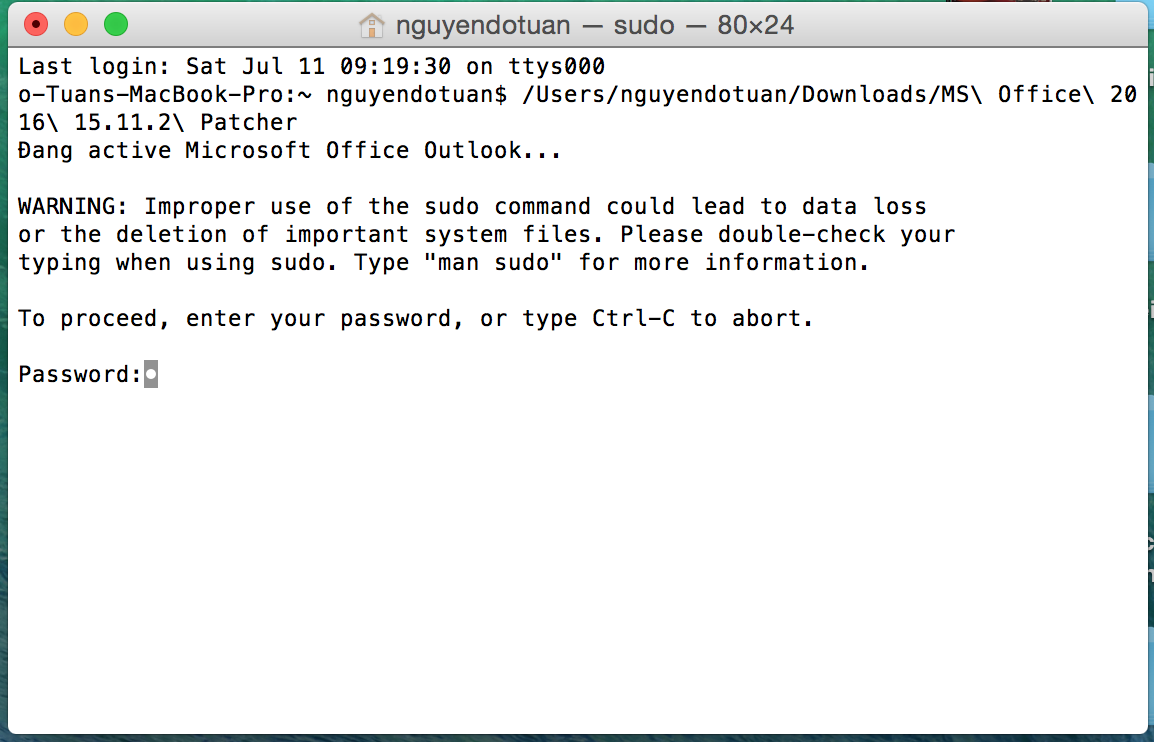
Task: Click the home folder icon in title bar
Action: tap(371, 24)
